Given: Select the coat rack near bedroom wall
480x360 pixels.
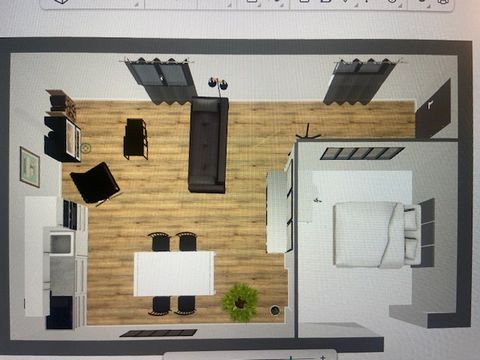Looking at the screenshot, I should 308,131.
